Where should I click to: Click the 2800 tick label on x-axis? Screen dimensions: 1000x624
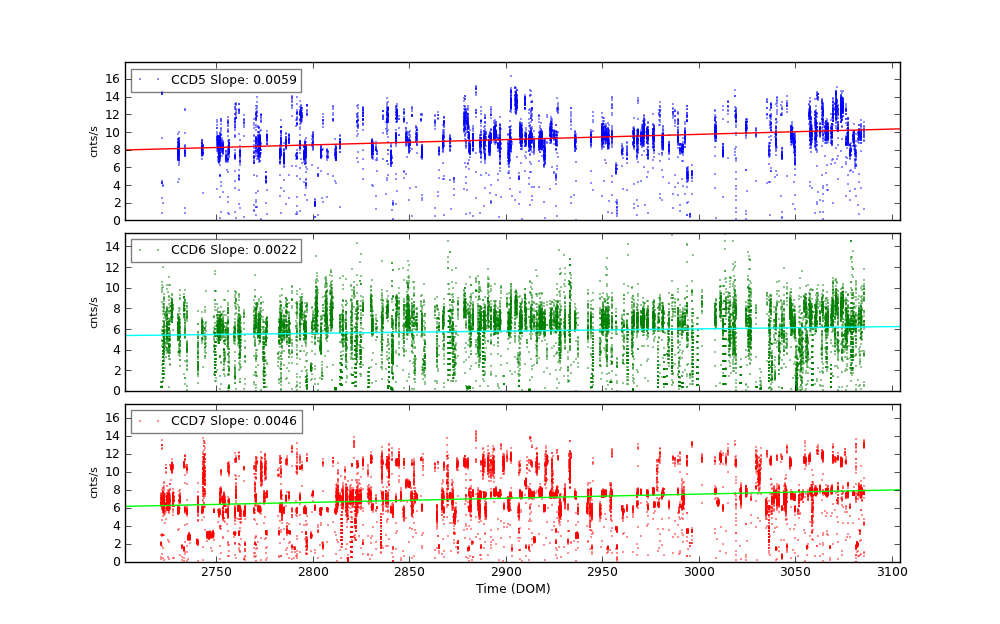(x=313, y=572)
